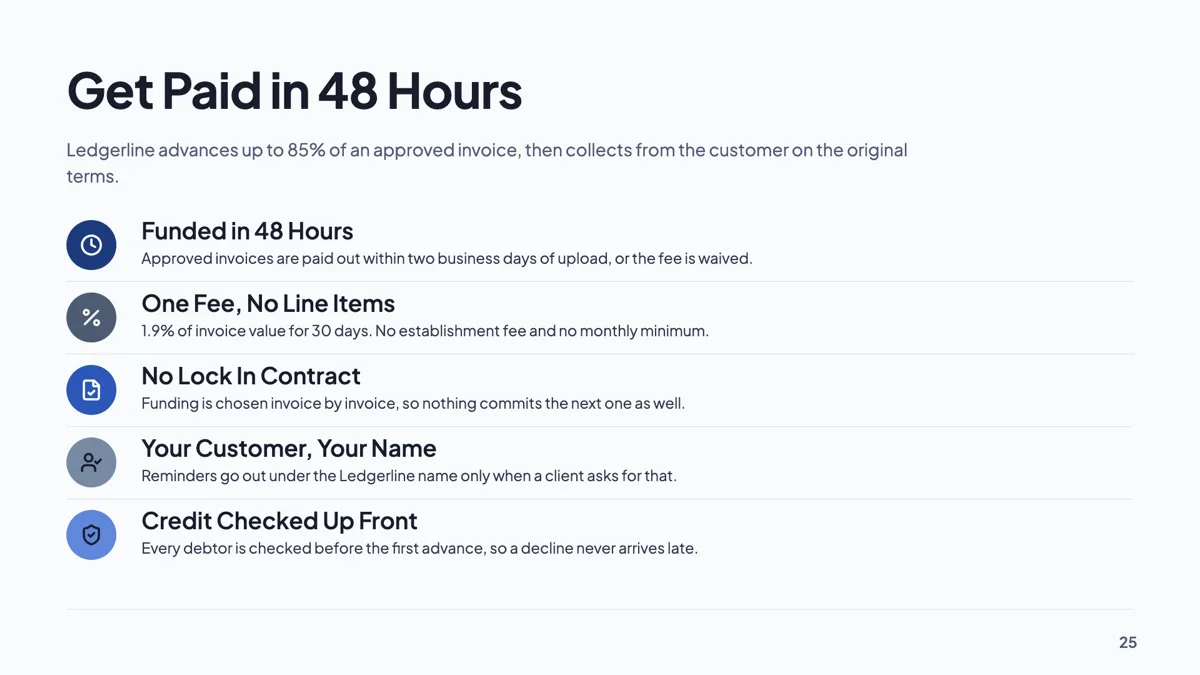Click the clock icon beside Funded in 48 Hours

(x=91, y=245)
